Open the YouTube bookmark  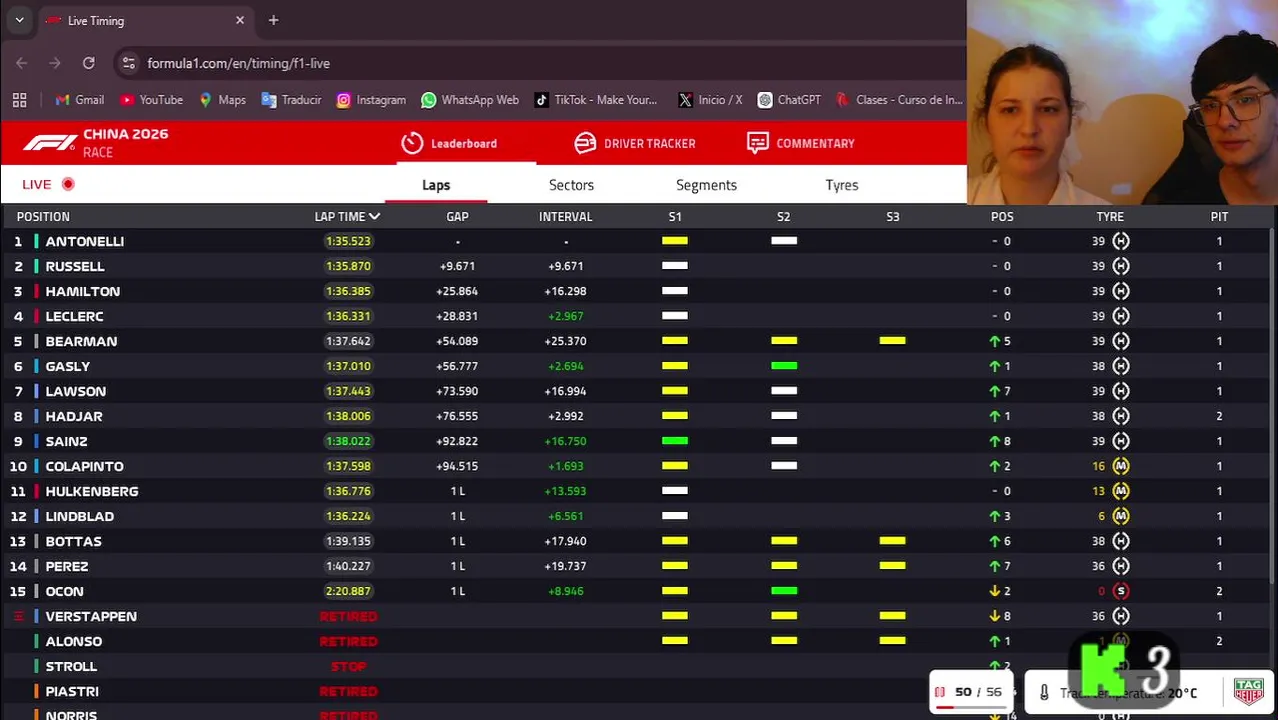151,100
